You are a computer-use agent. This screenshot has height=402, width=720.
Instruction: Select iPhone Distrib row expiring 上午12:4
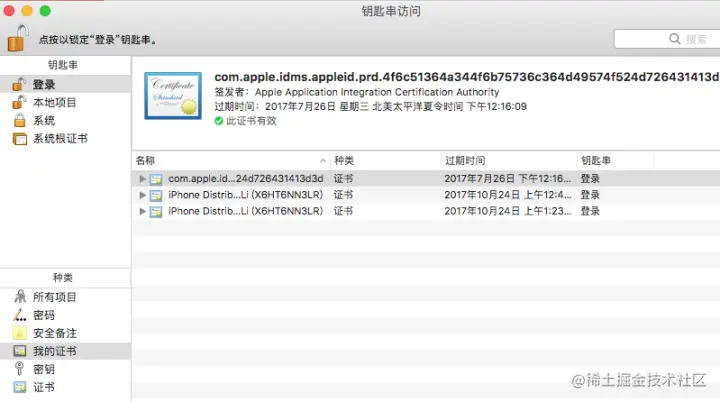coord(246,195)
